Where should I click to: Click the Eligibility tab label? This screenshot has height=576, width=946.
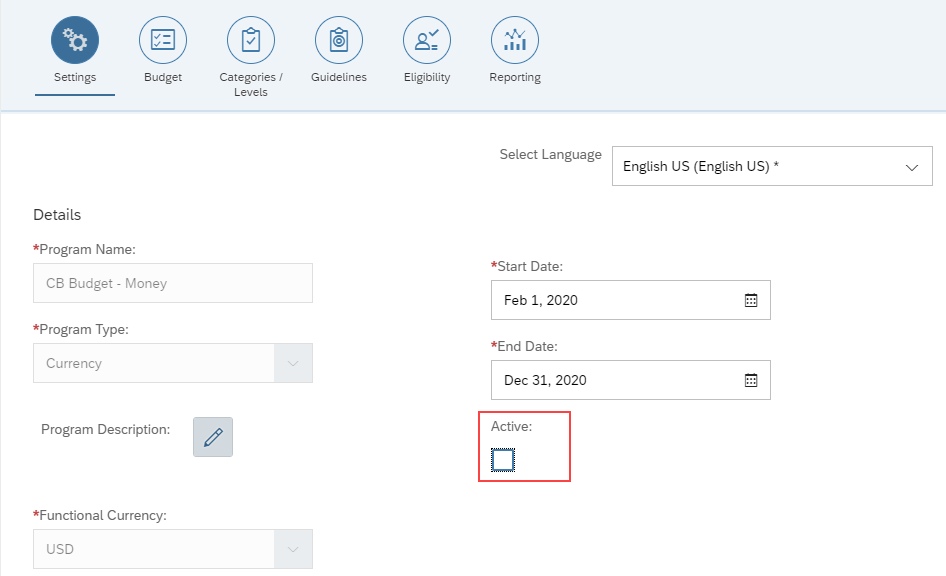pos(427,77)
